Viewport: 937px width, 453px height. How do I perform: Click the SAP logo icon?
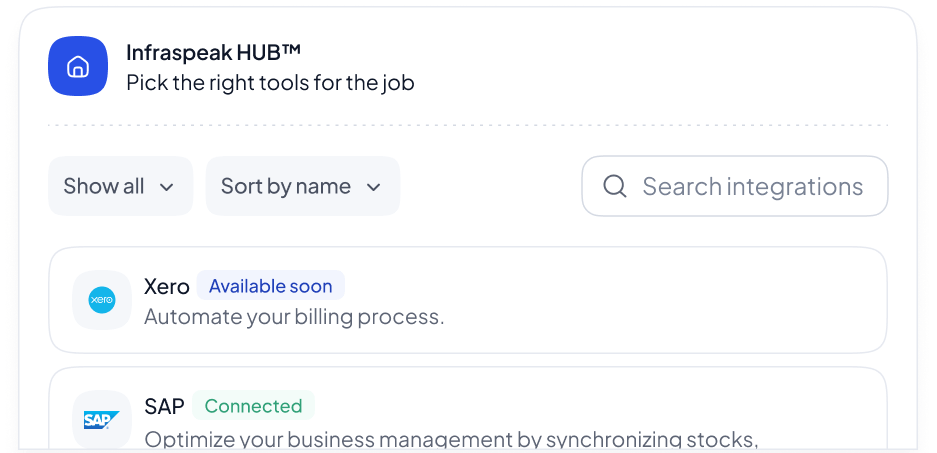(x=102, y=420)
